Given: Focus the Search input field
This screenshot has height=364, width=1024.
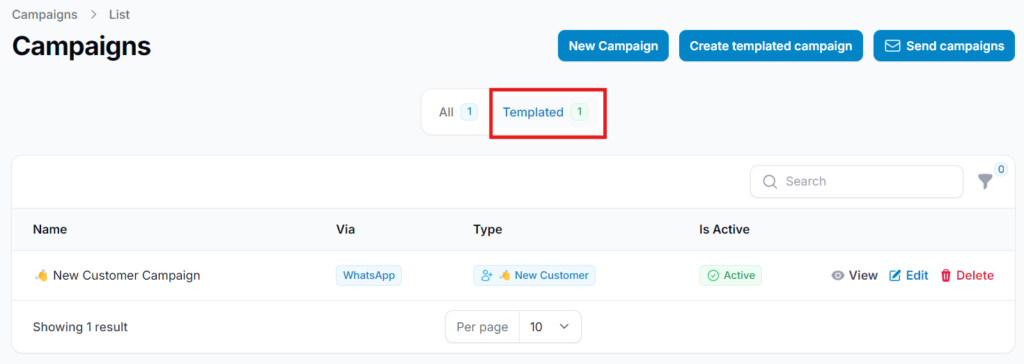Looking at the screenshot, I should 857,182.
